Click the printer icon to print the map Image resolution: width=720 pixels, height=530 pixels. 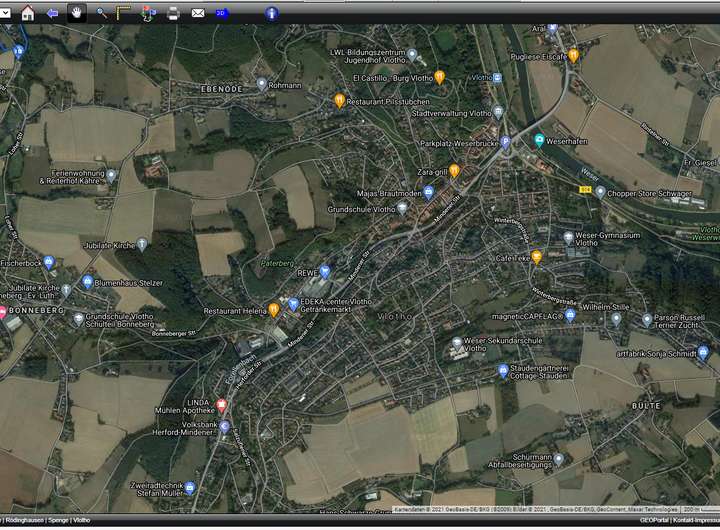[x=173, y=13]
